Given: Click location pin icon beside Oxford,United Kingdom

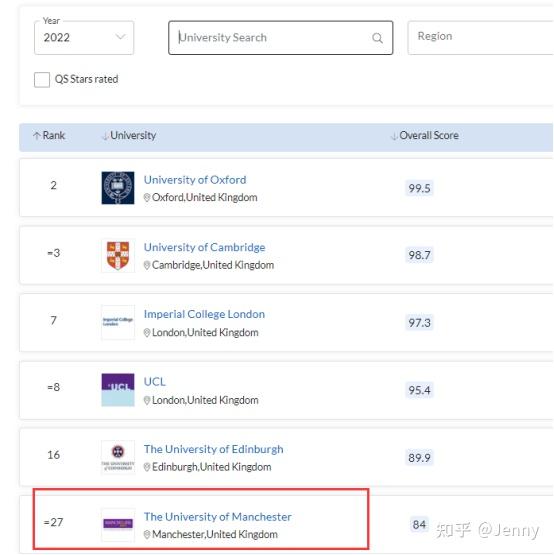Looking at the screenshot, I should (147, 198).
